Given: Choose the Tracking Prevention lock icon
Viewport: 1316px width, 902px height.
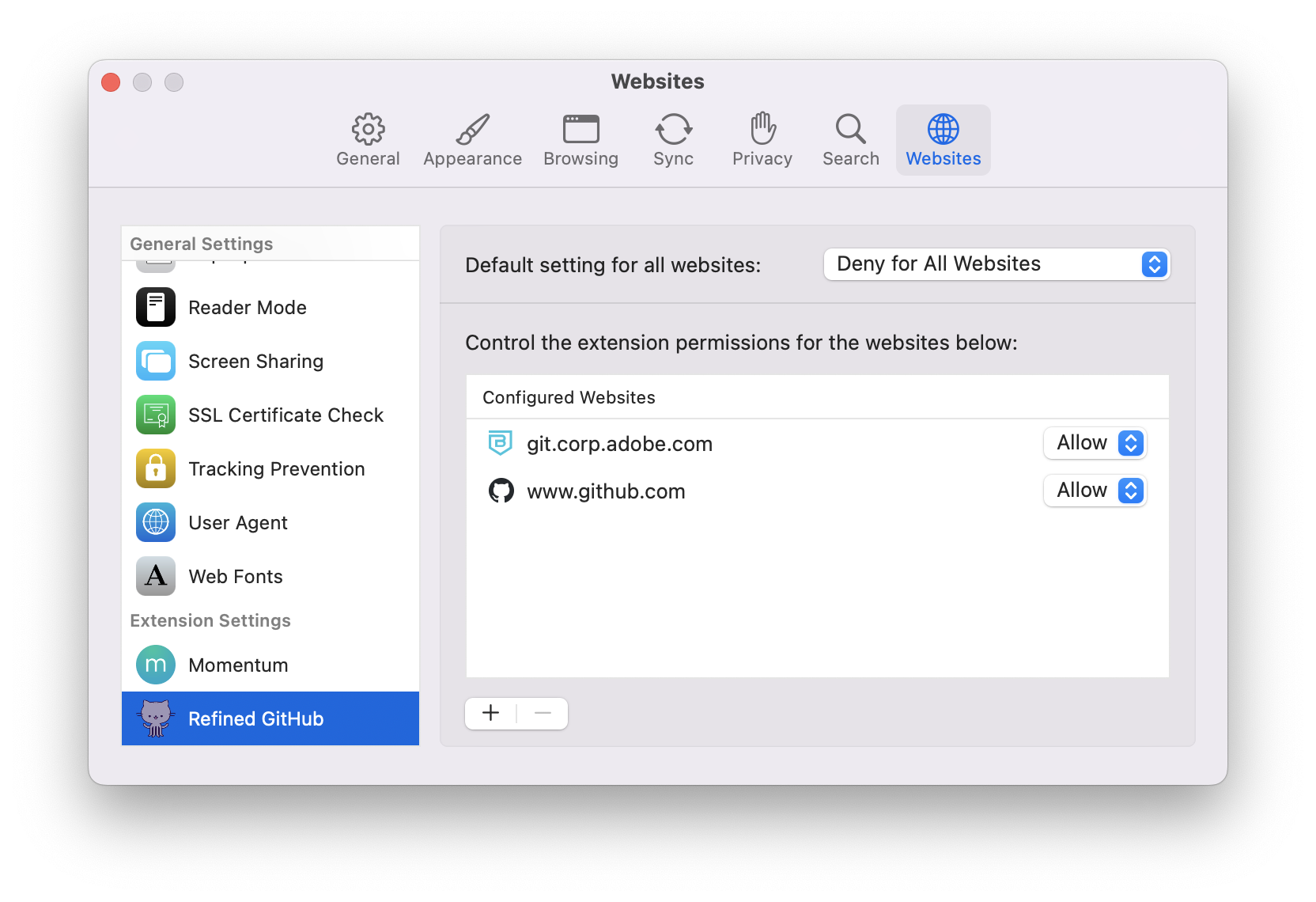Looking at the screenshot, I should 156,469.
